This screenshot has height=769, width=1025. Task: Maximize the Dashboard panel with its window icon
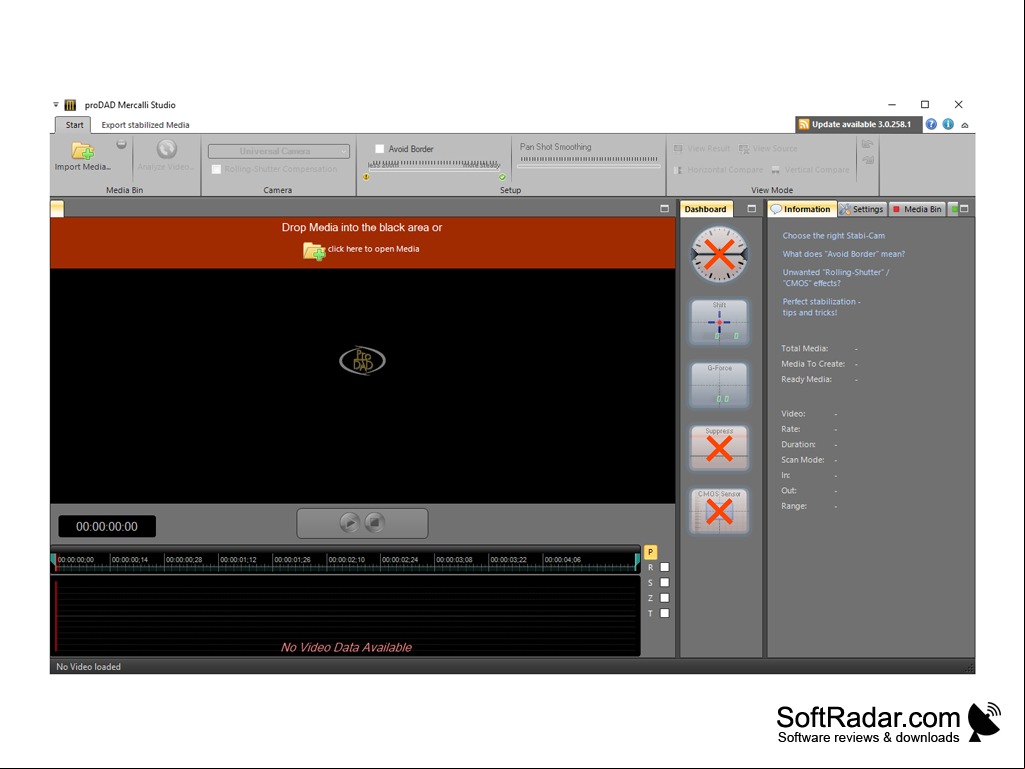pos(751,209)
